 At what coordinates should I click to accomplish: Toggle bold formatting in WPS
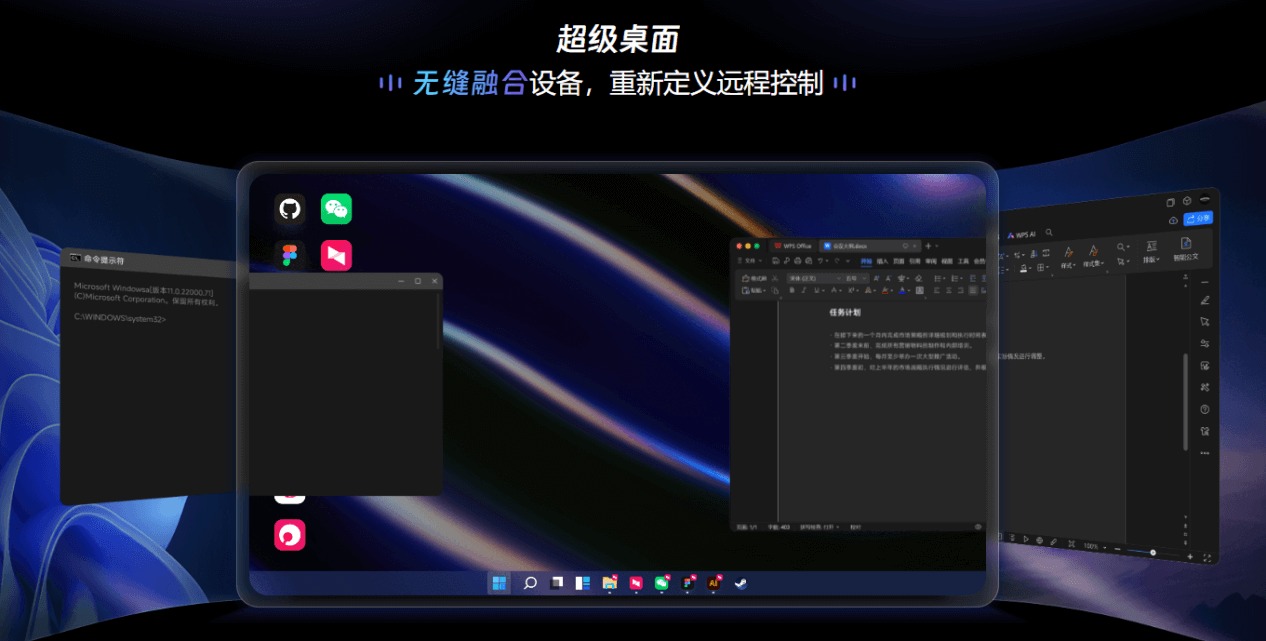792,290
